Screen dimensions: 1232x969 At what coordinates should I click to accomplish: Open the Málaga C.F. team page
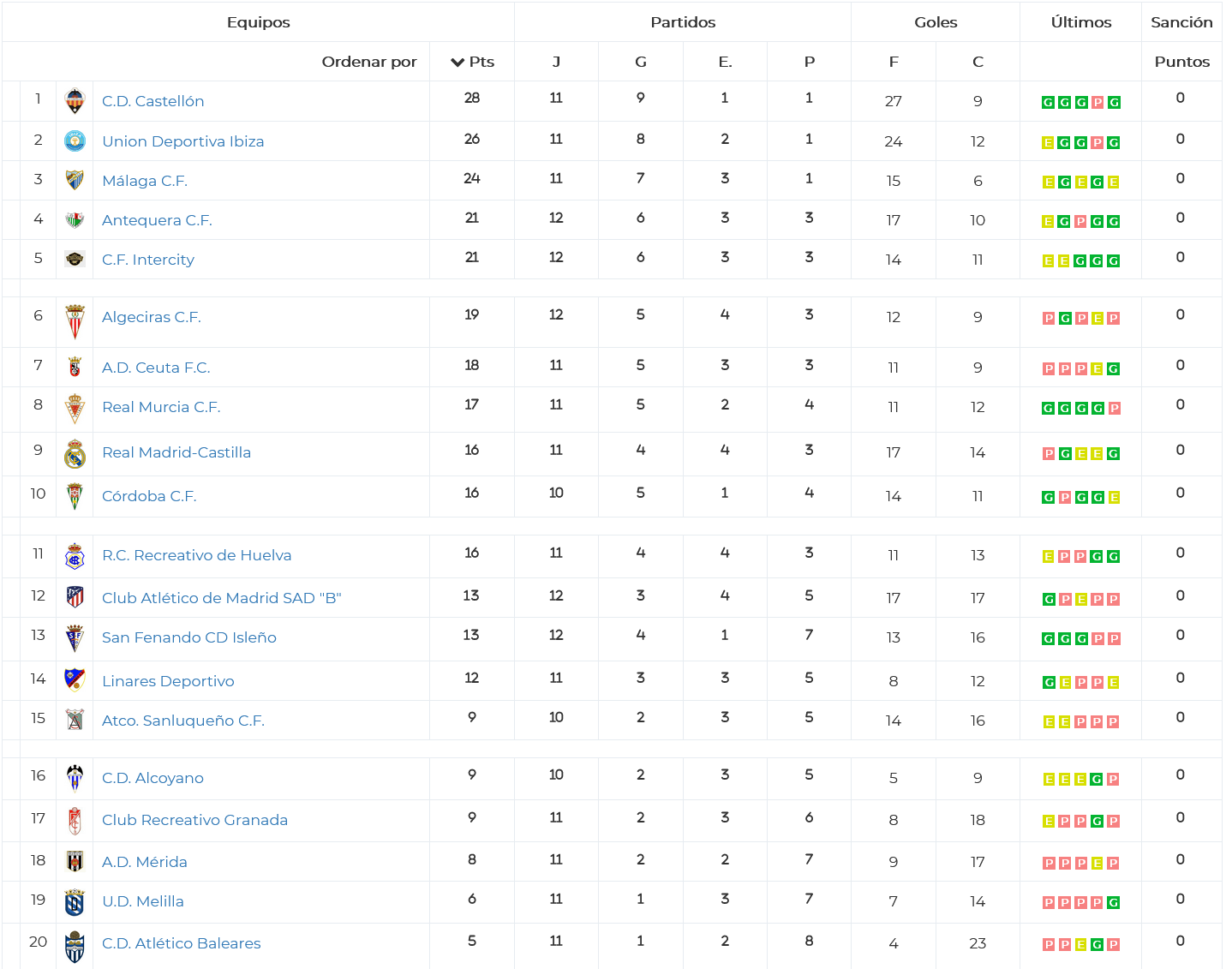pyautogui.click(x=145, y=181)
